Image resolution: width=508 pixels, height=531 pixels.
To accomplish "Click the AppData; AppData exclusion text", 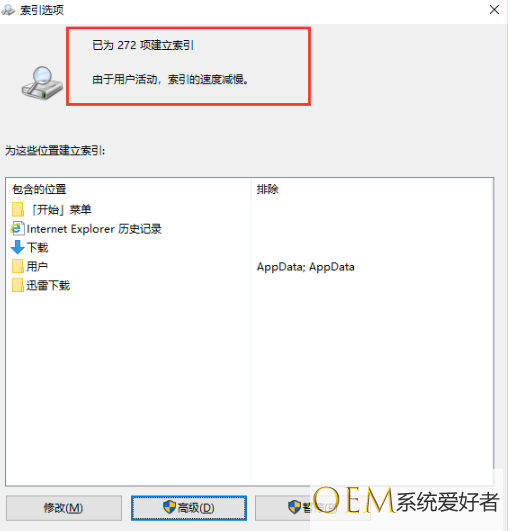I will 305,267.
